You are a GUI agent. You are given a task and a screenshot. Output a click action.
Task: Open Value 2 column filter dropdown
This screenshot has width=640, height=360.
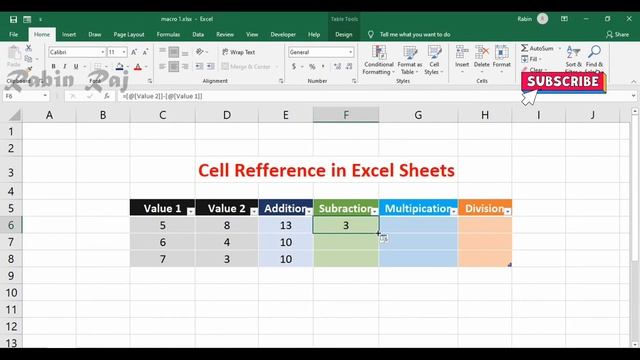(x=254, y=211)
